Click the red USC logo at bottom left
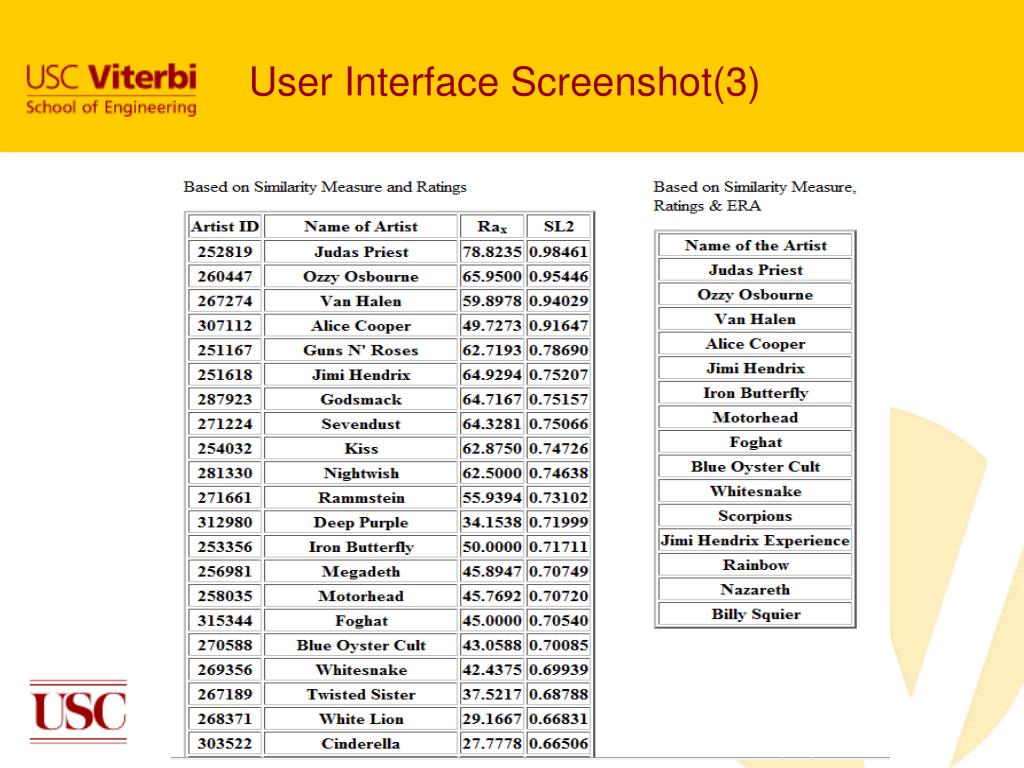The image size is (1024, 768). 78,712
